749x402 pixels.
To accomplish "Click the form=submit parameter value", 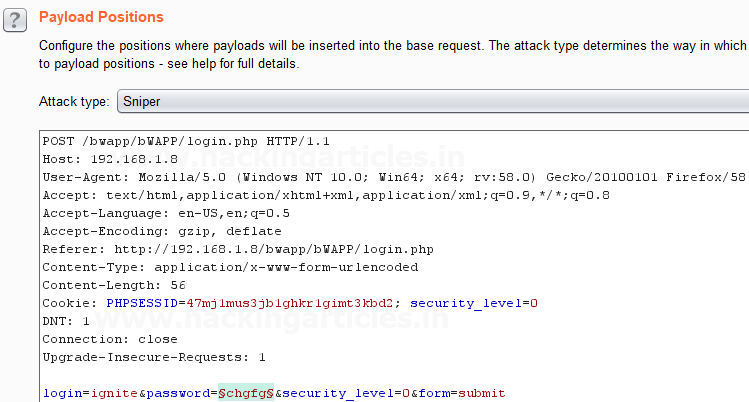I will tap(482, 393).
